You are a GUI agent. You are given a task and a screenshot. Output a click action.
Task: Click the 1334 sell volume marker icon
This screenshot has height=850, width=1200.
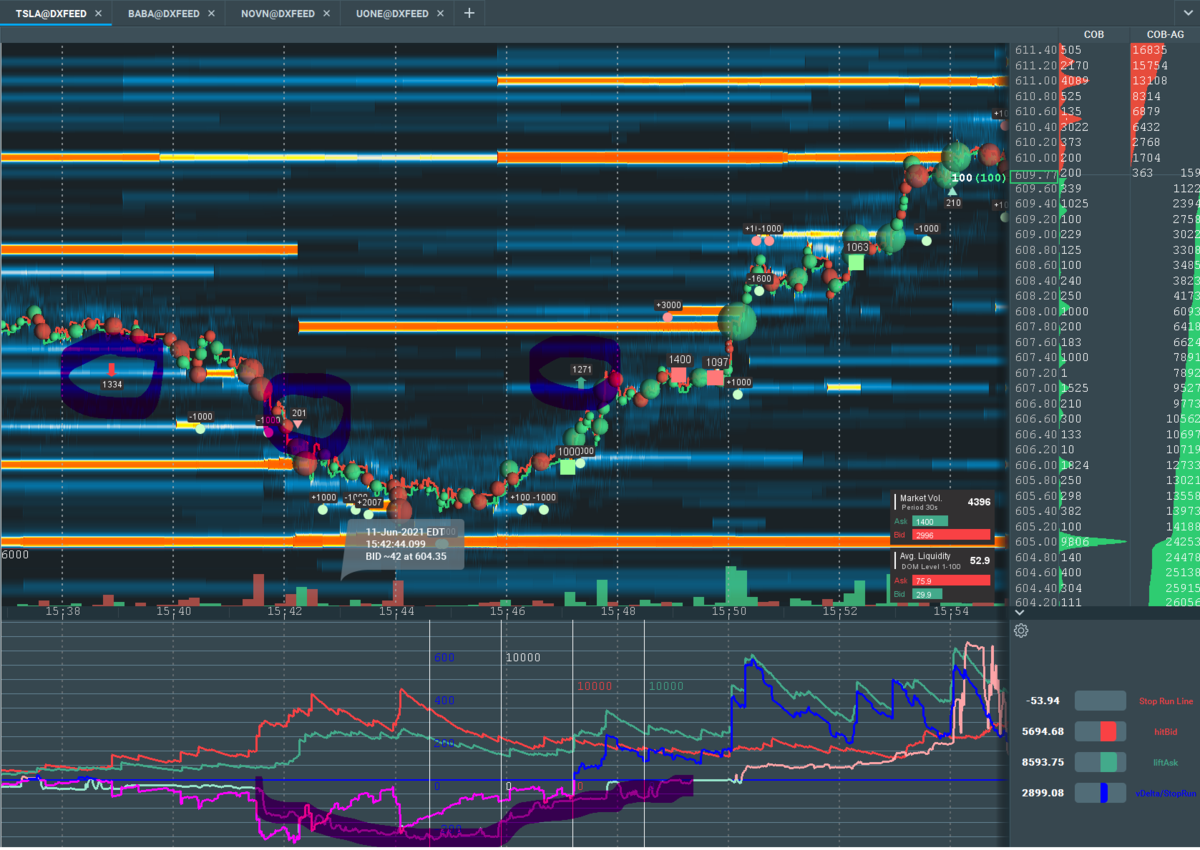pyautogui.click(x=111, y=370)
